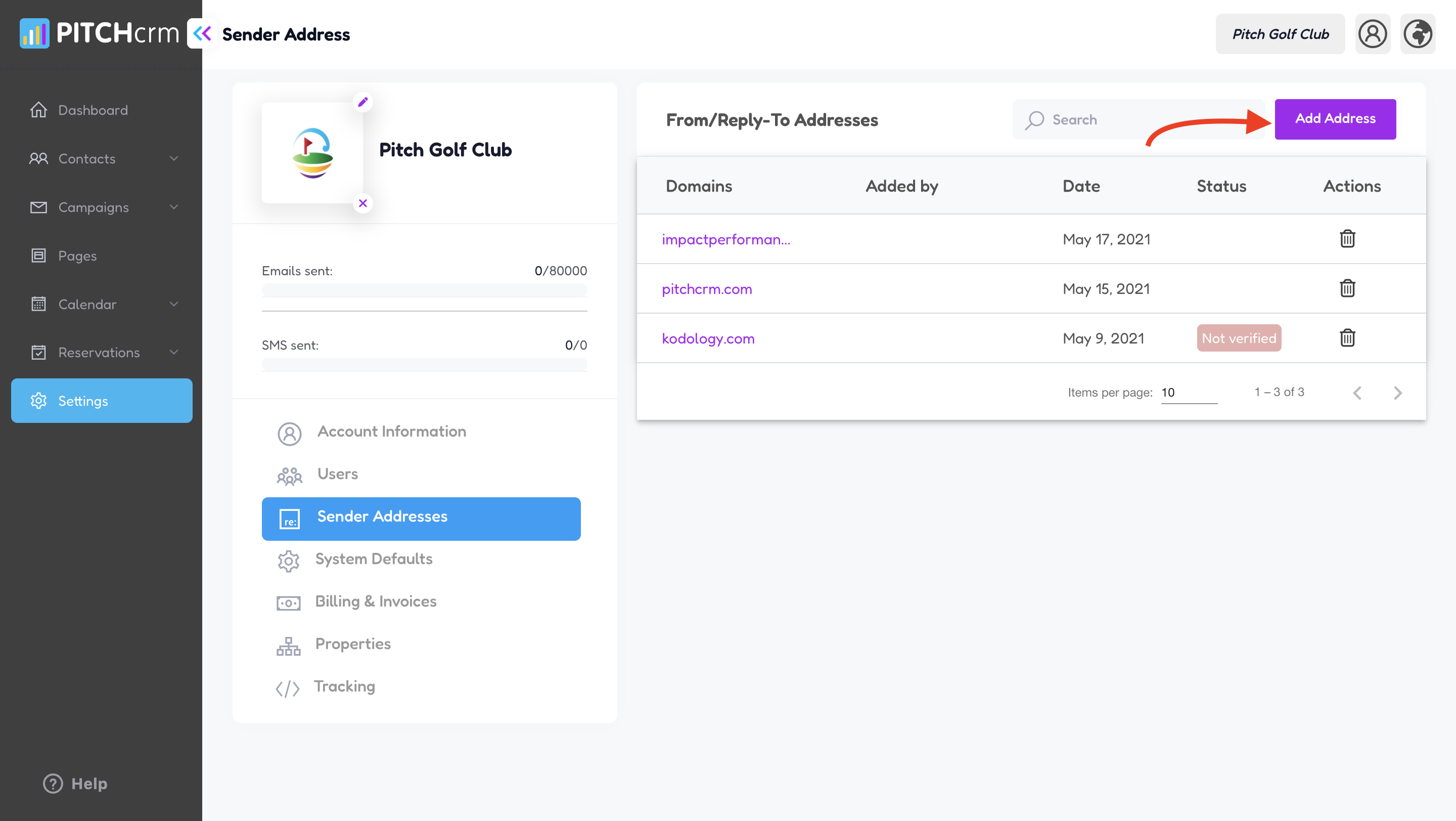Click the Sender Addresses re: icon
Viewport: 1456px width, 821px height.
pyautogui.click(x=289, y=518)
